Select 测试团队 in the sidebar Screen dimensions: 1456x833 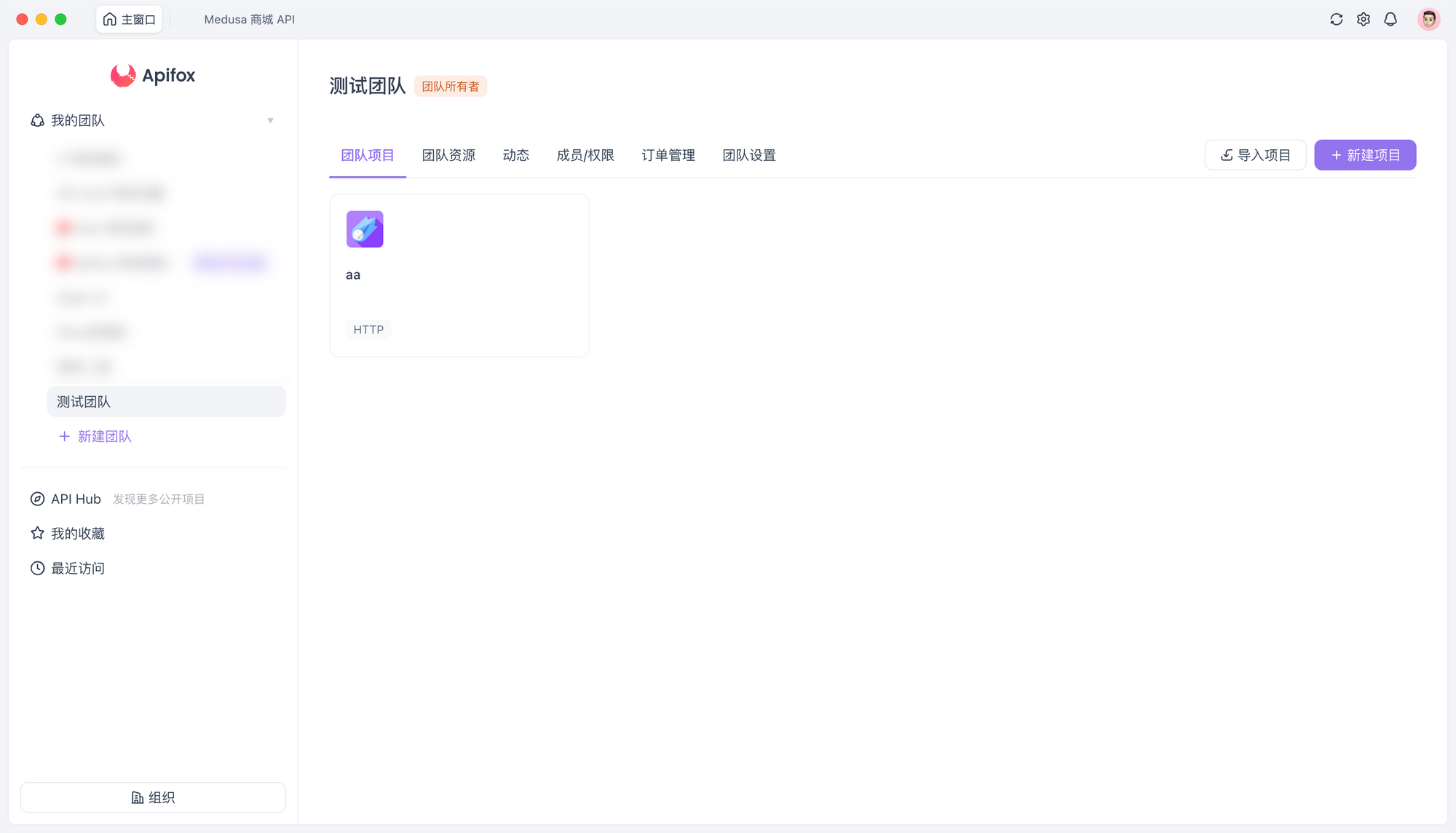[167, 402]
